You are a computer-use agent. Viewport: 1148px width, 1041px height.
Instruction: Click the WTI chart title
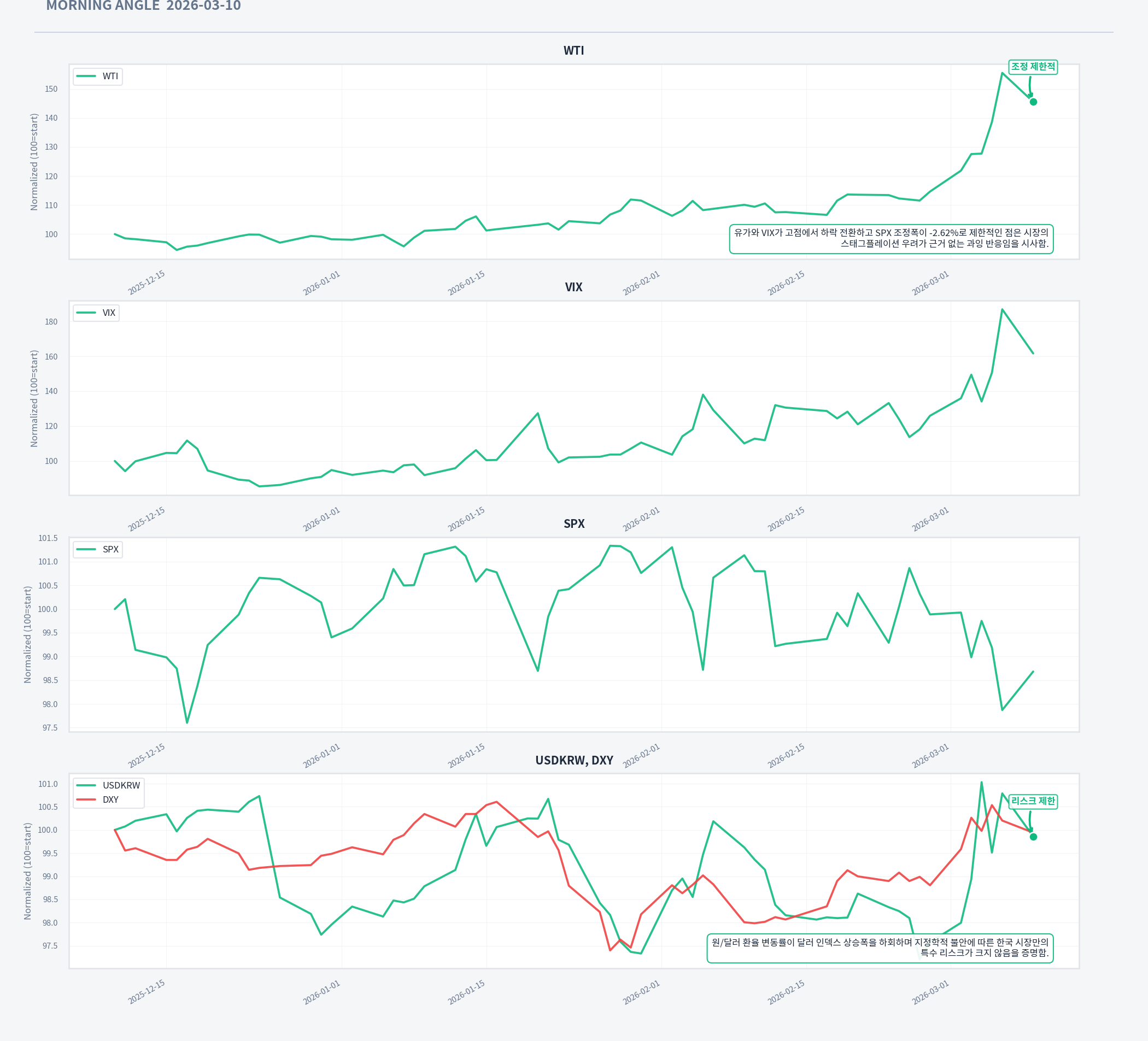[573, 51]
